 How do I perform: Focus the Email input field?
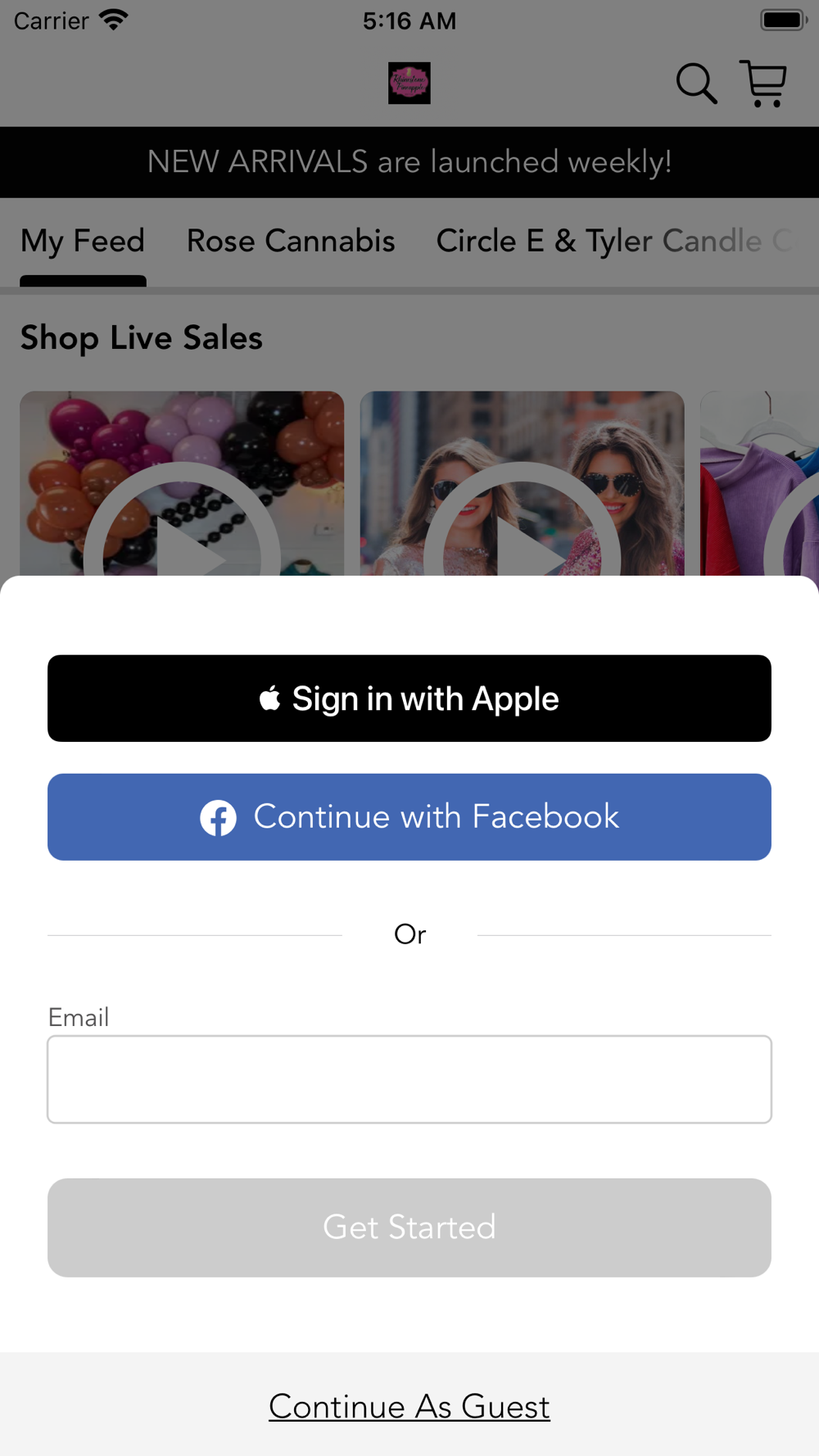(409, 1079)
